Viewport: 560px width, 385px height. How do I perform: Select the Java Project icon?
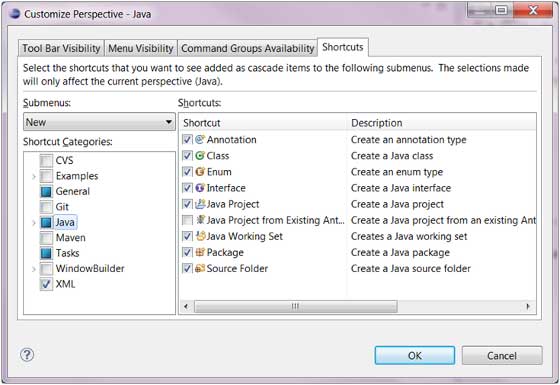(200, 204)
